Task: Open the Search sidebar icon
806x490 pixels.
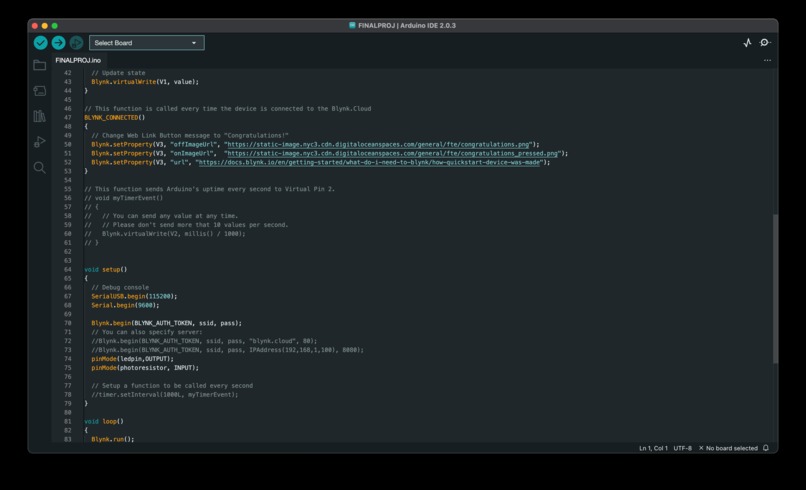Action: click(x=40, y=168)
